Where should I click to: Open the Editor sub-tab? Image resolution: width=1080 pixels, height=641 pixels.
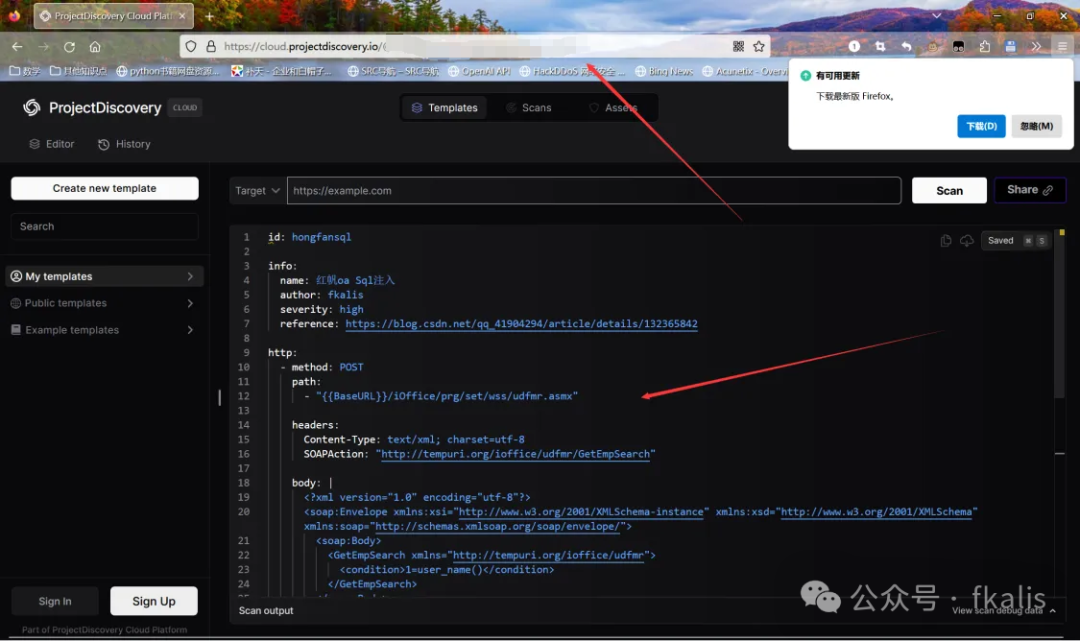[52, 144]
